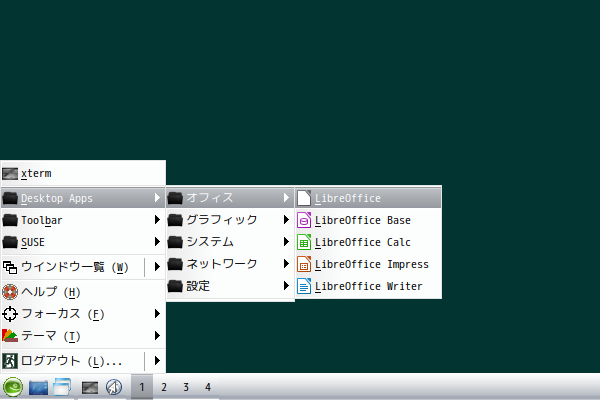Expand the 設定 submenu arrow
600x400 pixels.
286,286
